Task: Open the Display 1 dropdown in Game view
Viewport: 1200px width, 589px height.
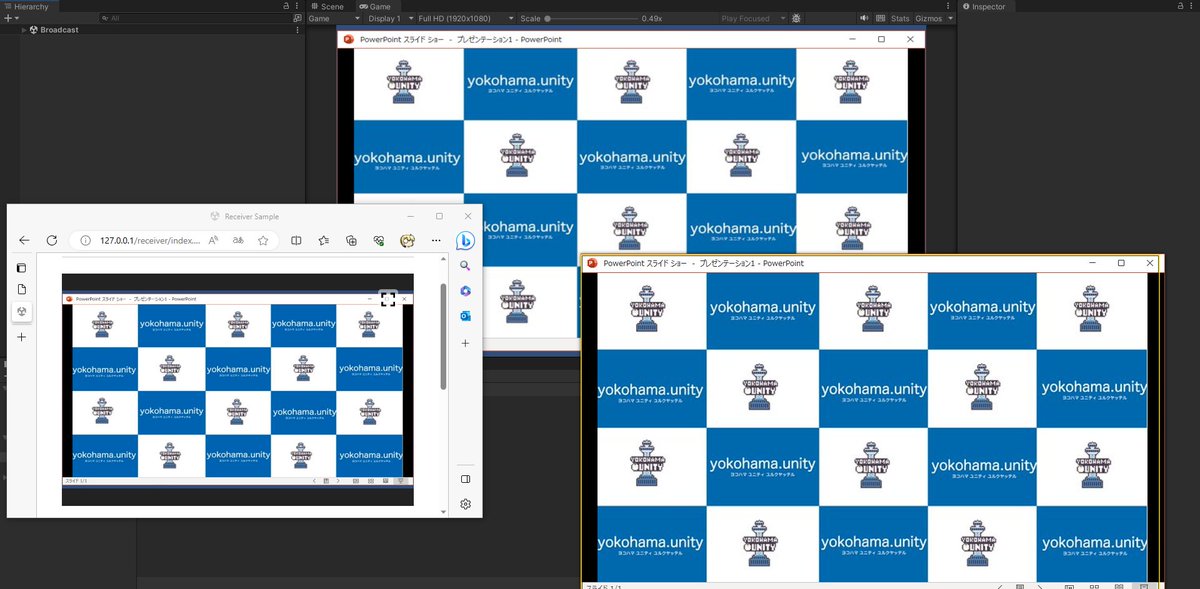Action: [385, 17]
